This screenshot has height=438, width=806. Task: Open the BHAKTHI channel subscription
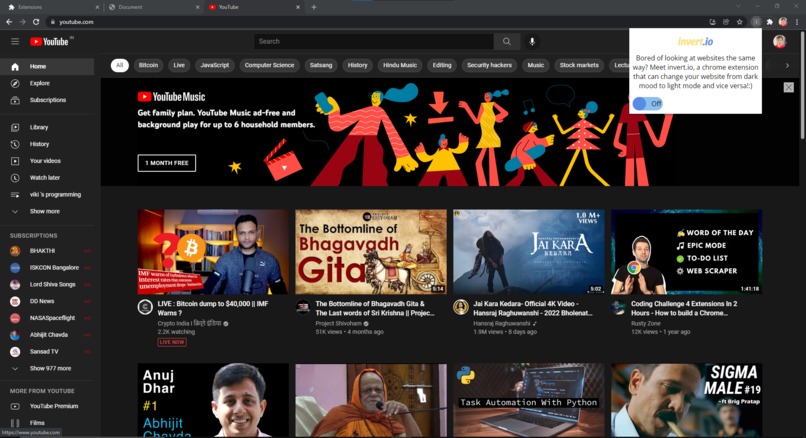(x=47, y=251)
